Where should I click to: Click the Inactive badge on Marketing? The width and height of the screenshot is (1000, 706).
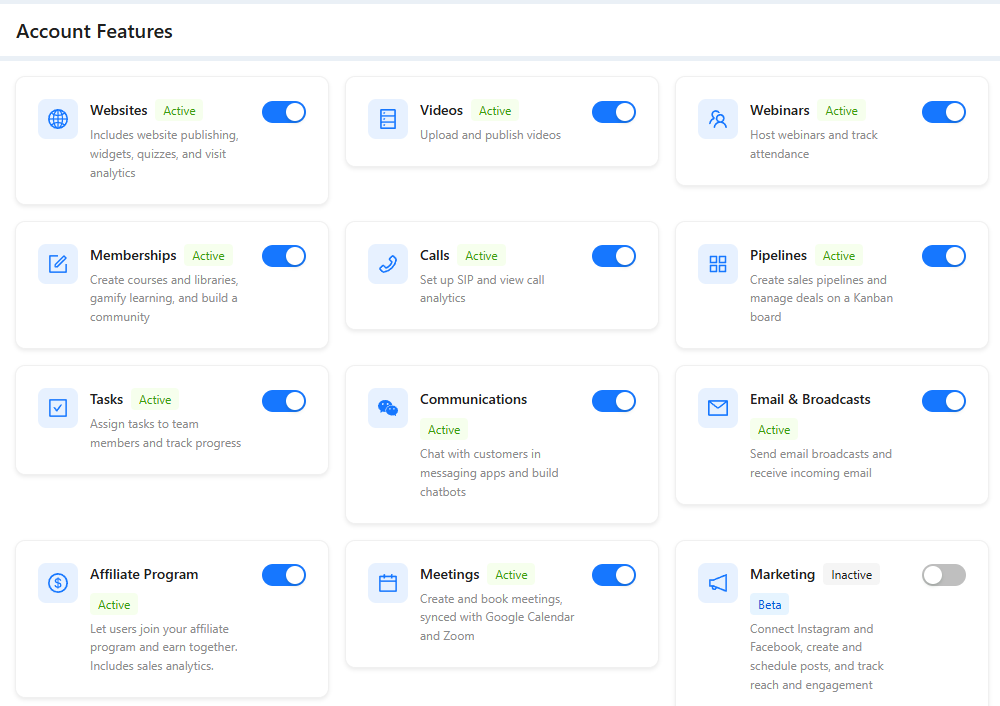[x=851, y=575]
